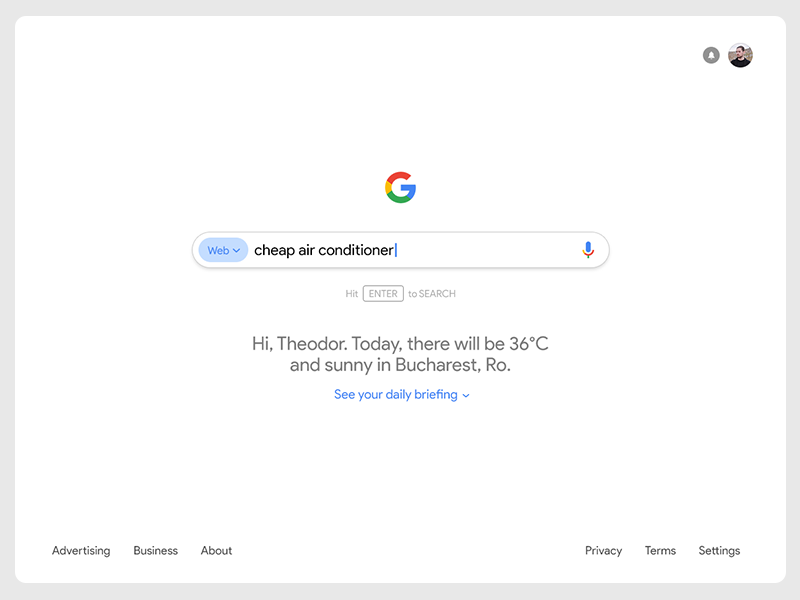Open the notifications bell icon
Image resolution: width=800 pixels, height=600 pixels.
(711, 55)
